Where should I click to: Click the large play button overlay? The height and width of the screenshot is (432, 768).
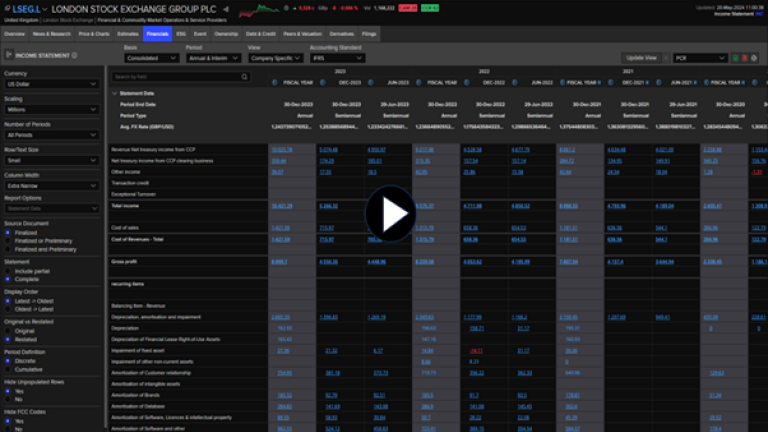(x=390, y=215)
